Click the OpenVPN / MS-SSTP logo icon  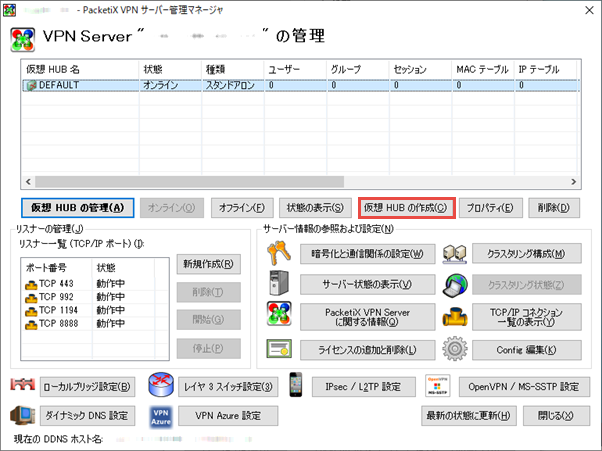click(x=438, y=386)
